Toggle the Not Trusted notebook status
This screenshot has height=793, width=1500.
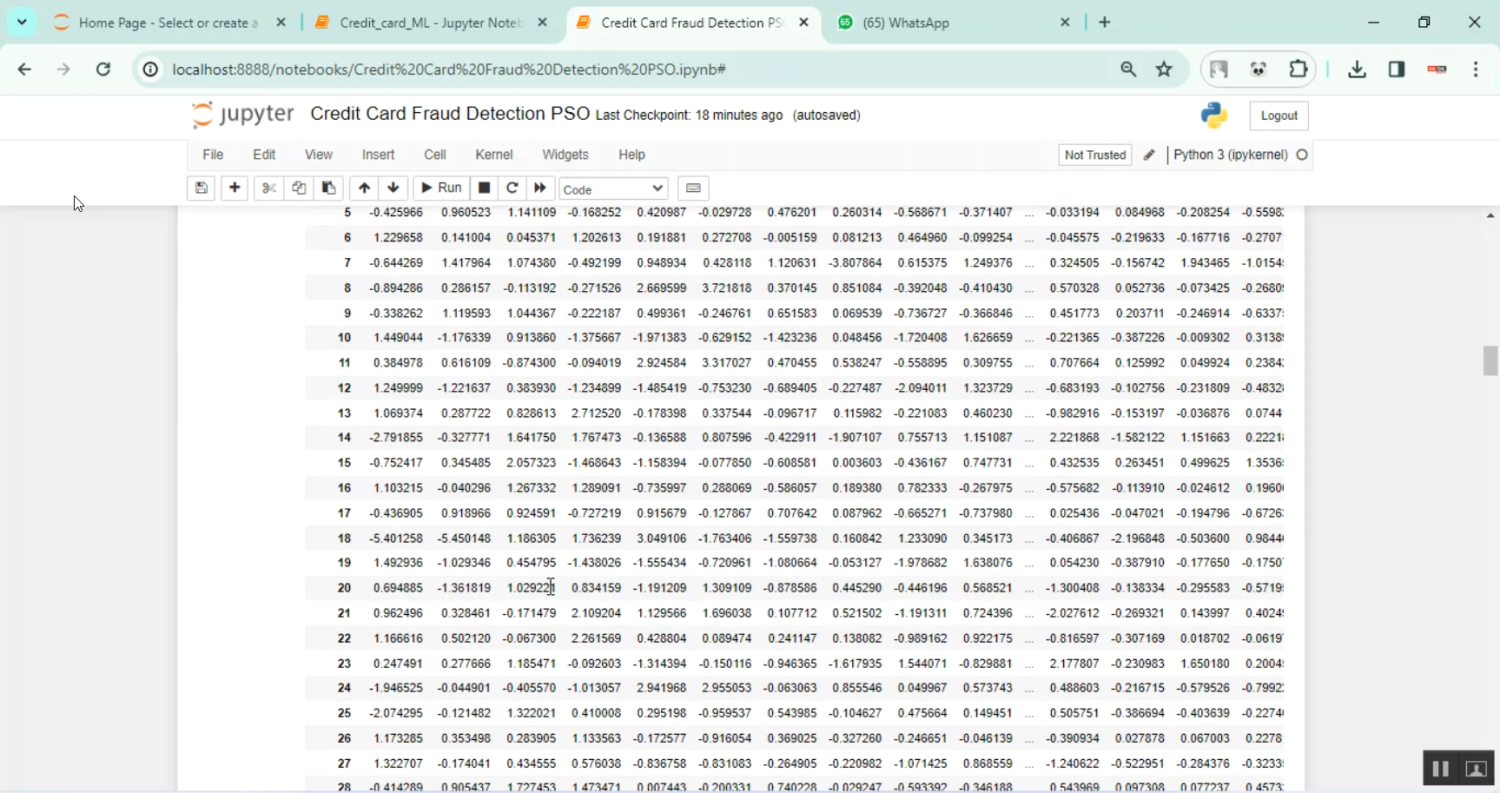pyautogui.click(x=1095, y=155)
